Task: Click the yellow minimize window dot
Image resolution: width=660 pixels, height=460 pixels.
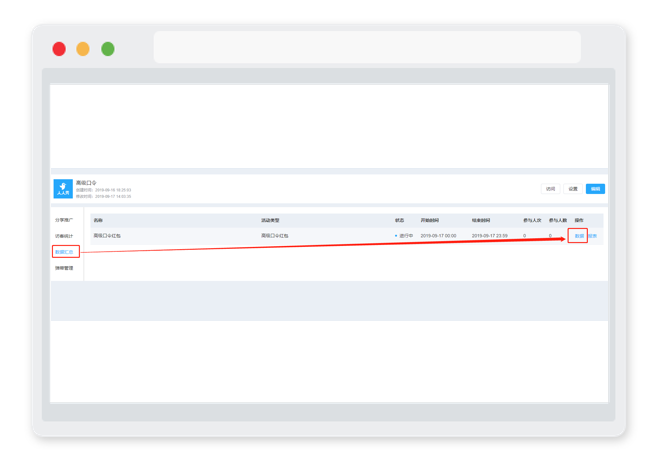Action: point(83,49)
